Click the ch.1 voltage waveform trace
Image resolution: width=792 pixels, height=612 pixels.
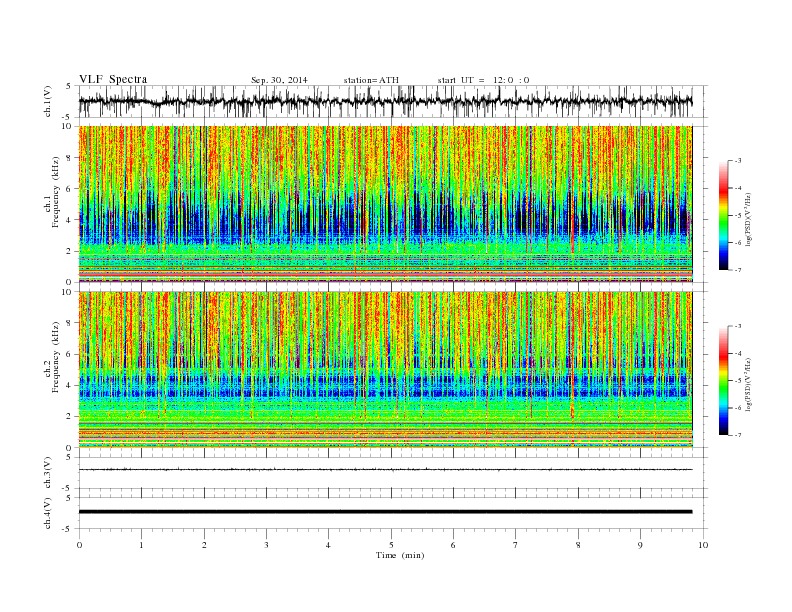coord(385,101)
